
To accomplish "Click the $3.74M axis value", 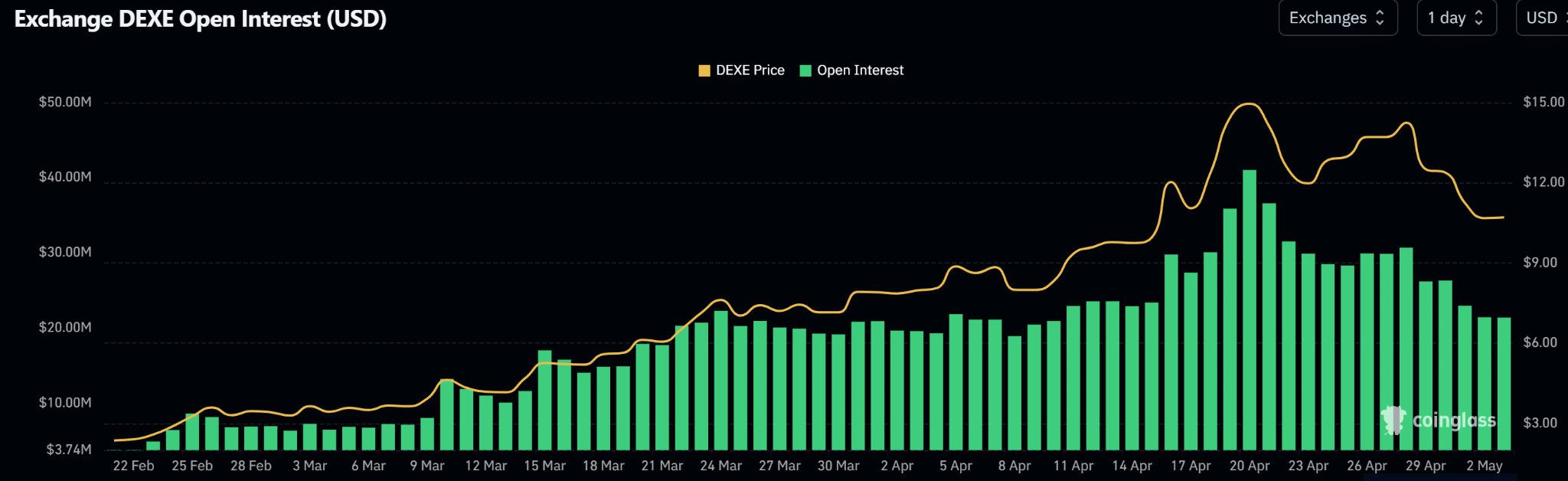I will pos(69,450).
